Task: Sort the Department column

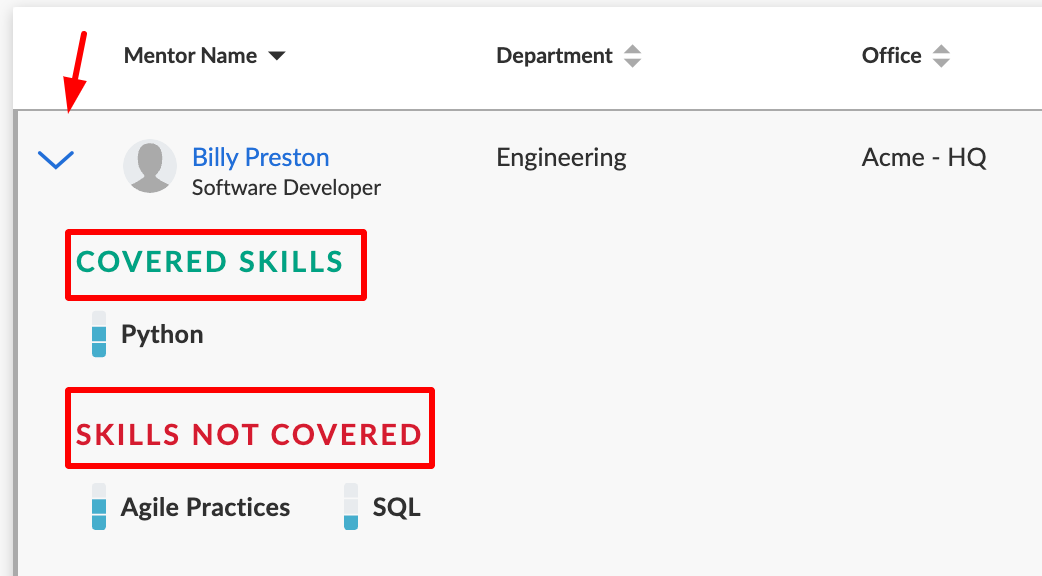Action: tap(633, 56)
